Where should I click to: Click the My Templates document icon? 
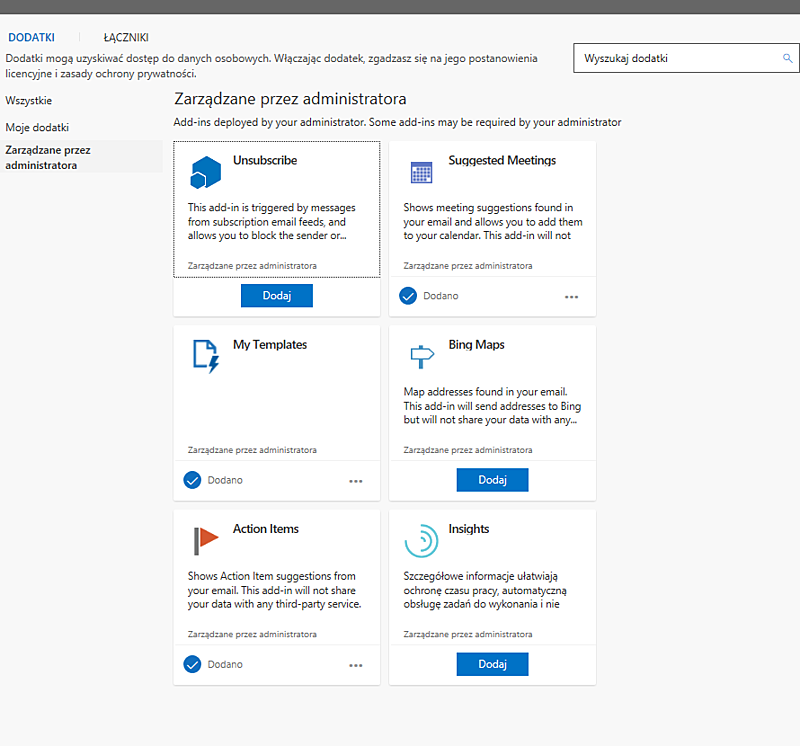pyautogui.click(x=204, y=355)
